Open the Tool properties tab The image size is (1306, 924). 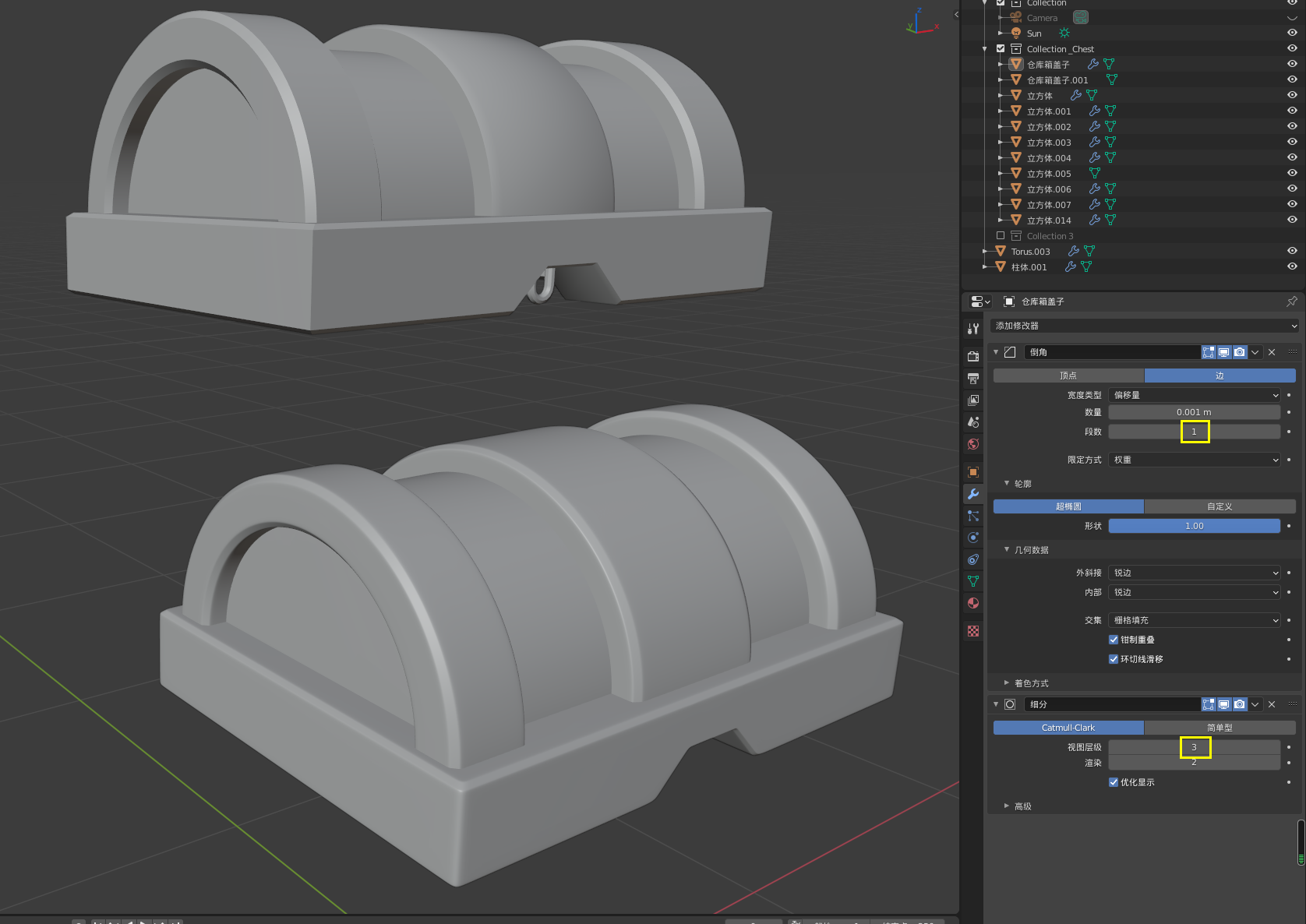click(x=972, y=329)
